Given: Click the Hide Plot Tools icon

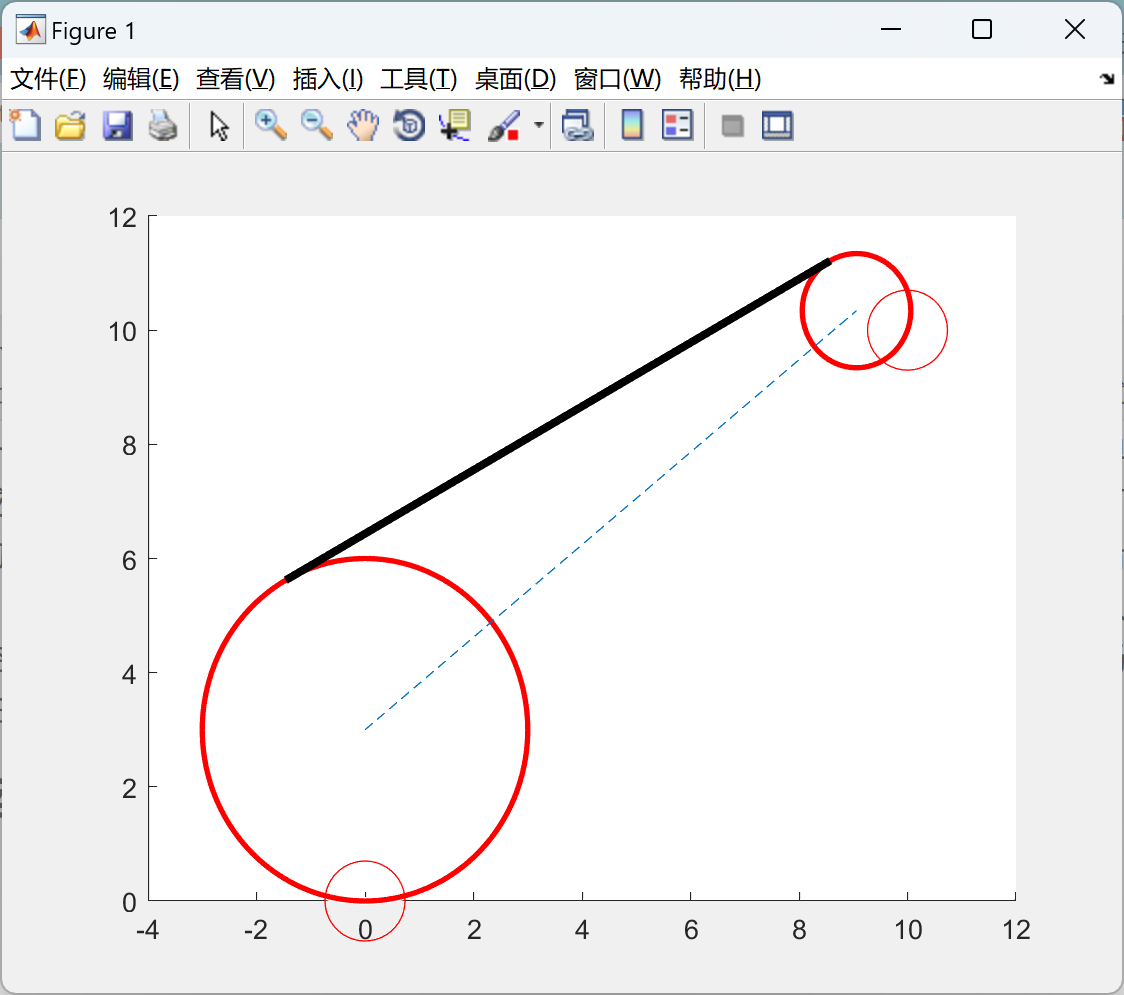Looking at the screenshot, I should (x=732, y=126).
